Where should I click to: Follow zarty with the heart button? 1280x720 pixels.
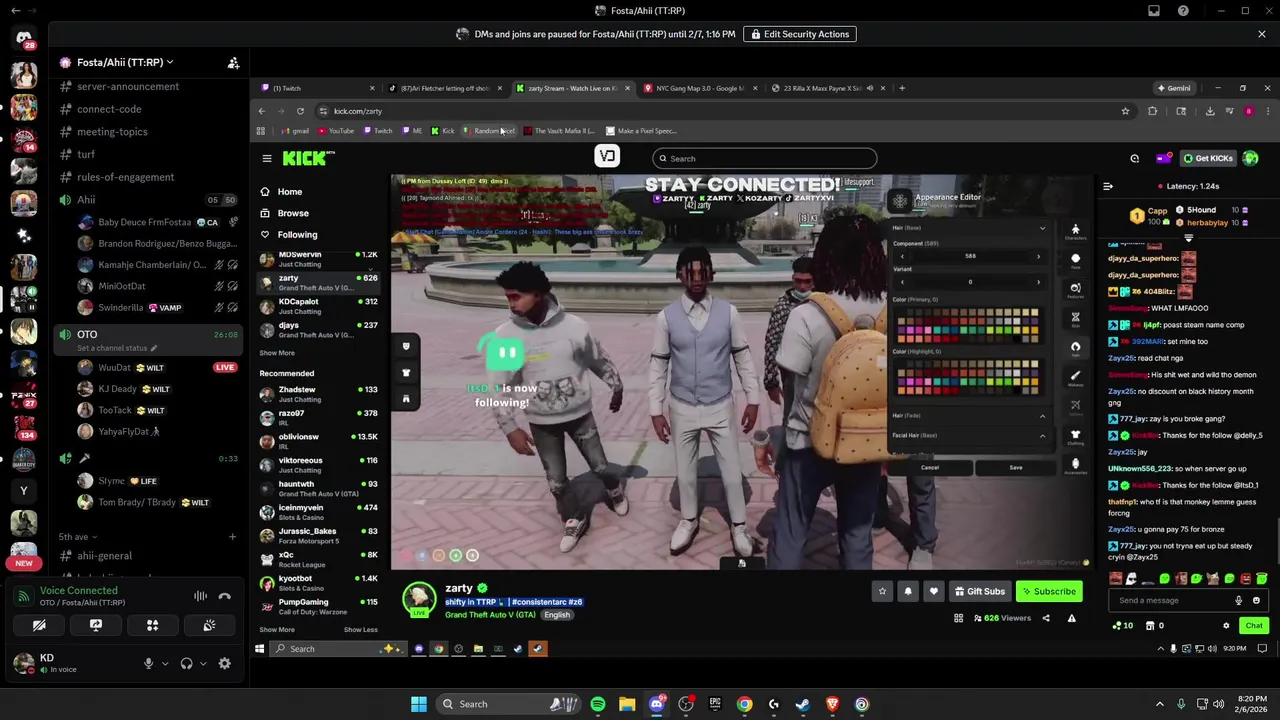[934, 591]
